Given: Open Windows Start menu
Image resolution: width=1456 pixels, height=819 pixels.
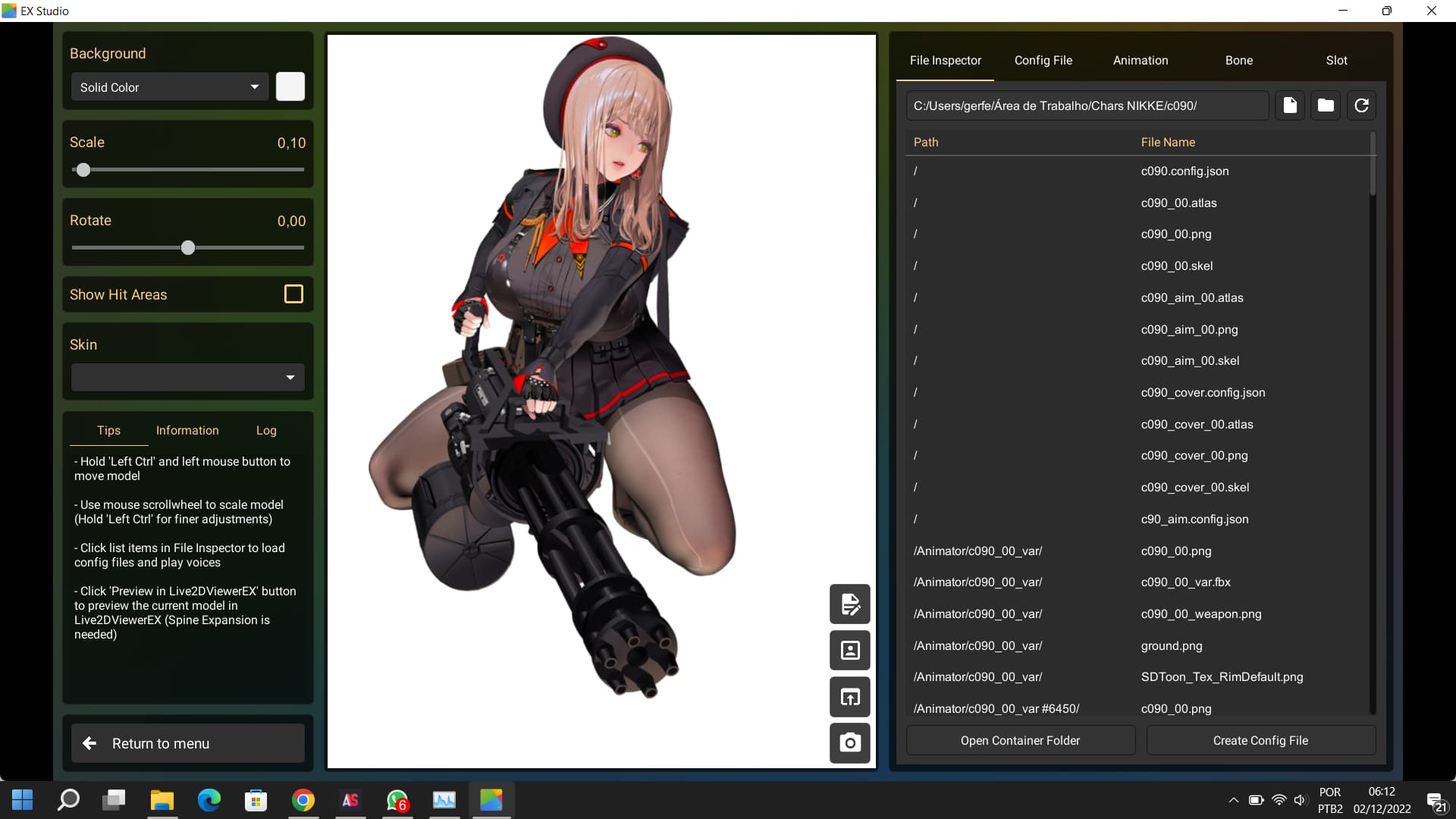Looking at the screenshot, I should click(23, 800).
